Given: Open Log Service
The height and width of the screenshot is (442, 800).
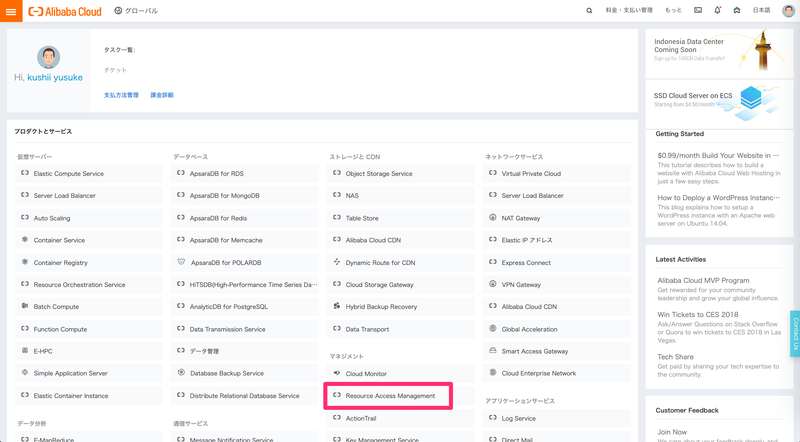Looking at the screenshot, I should pos(557,418).
